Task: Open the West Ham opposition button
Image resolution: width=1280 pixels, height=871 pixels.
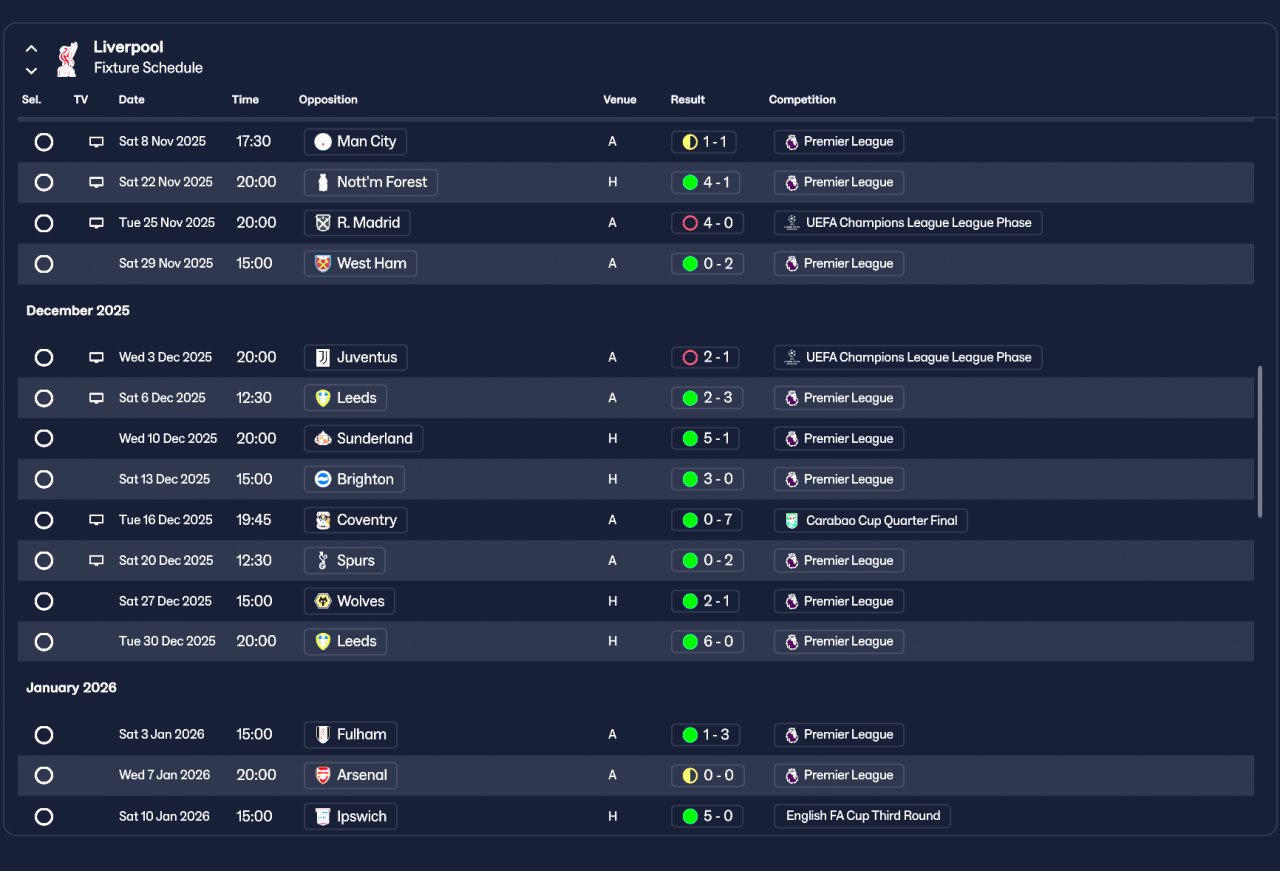Action: [x=361, y=264]
